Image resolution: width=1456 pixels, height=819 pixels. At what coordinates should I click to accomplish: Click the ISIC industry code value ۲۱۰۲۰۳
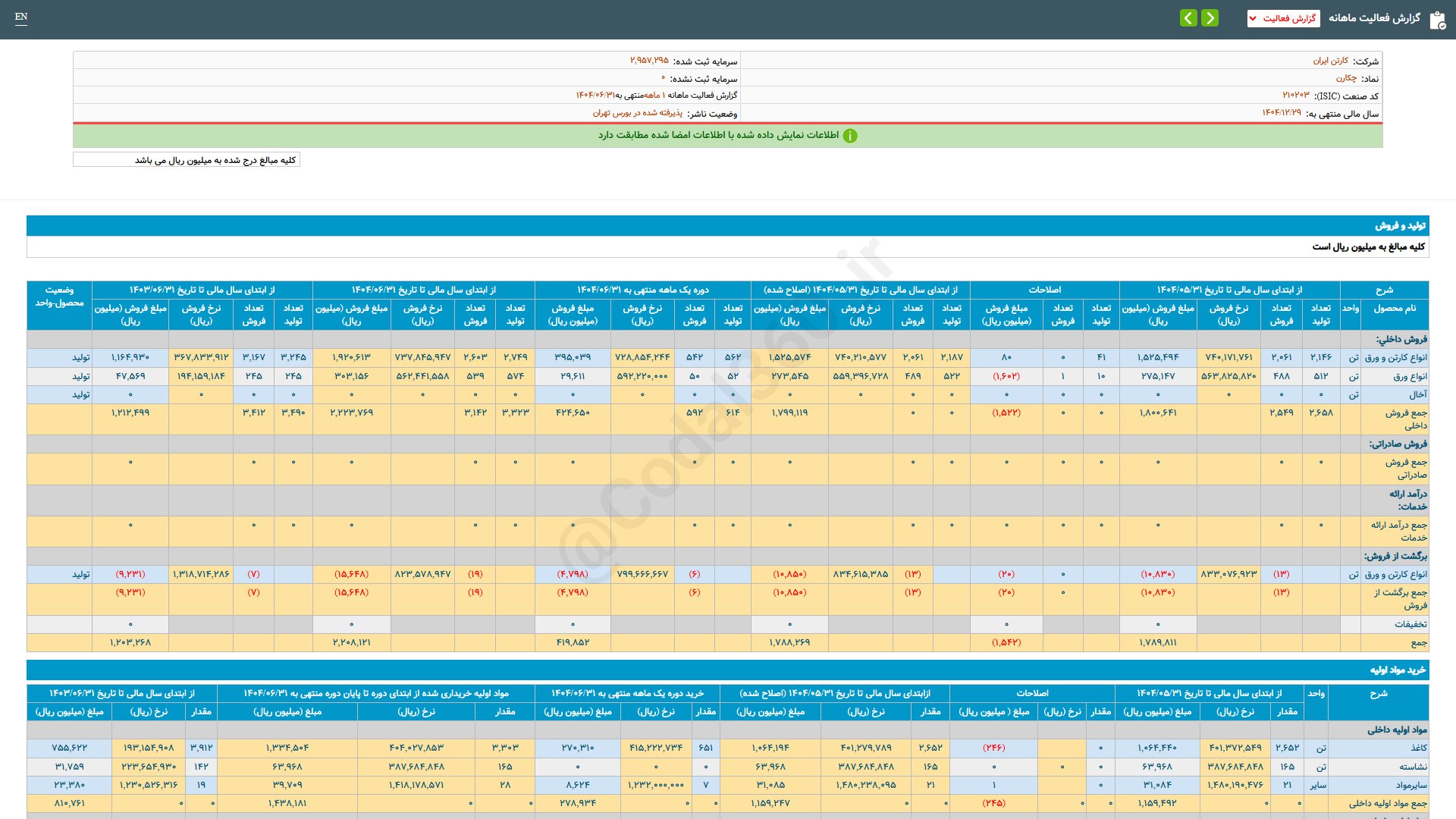click(1295, 96)
